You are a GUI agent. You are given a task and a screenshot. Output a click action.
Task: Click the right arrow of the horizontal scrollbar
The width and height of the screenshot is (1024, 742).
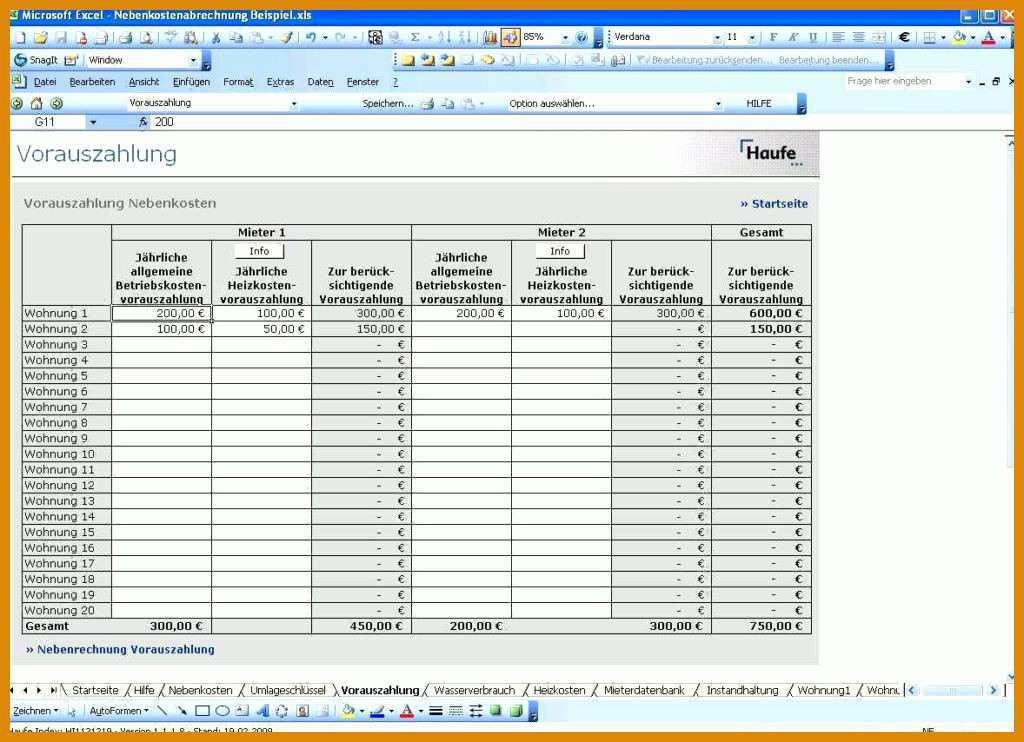tap(993, 690)
